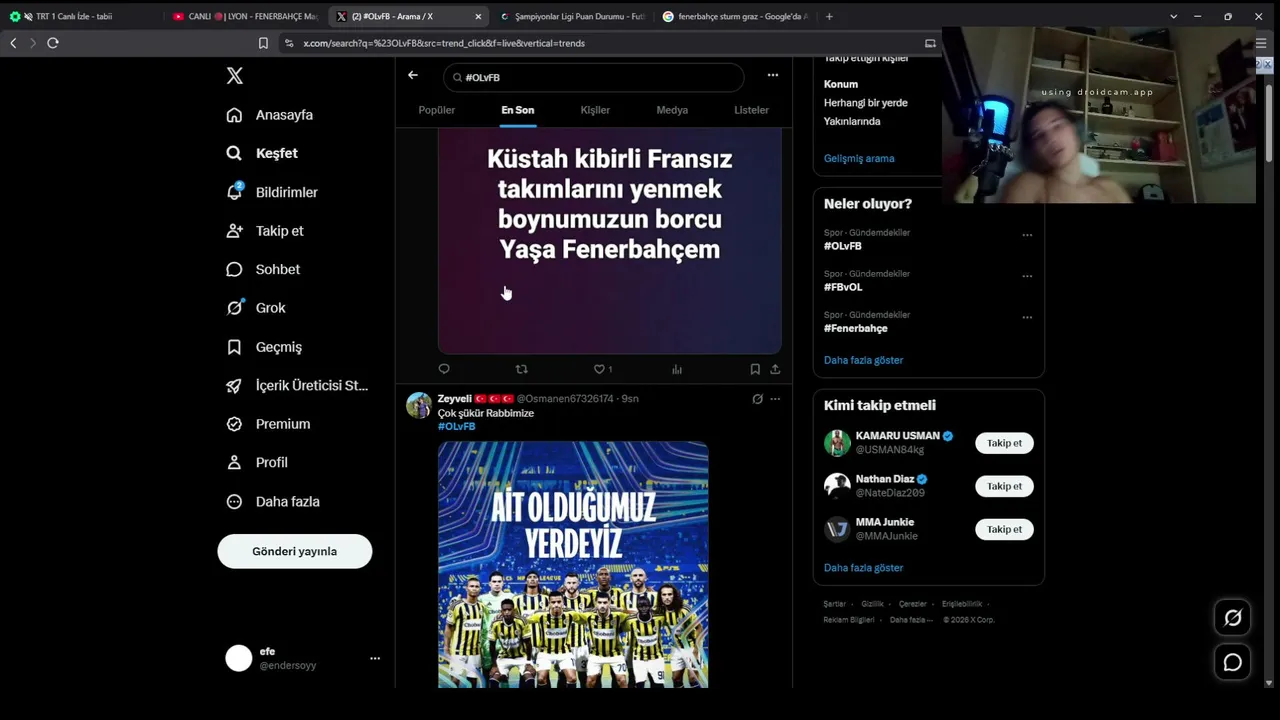Open Zeyveli's profile avatar
The height and width of the screenshot is (720, 1280).
coord(419,405)
